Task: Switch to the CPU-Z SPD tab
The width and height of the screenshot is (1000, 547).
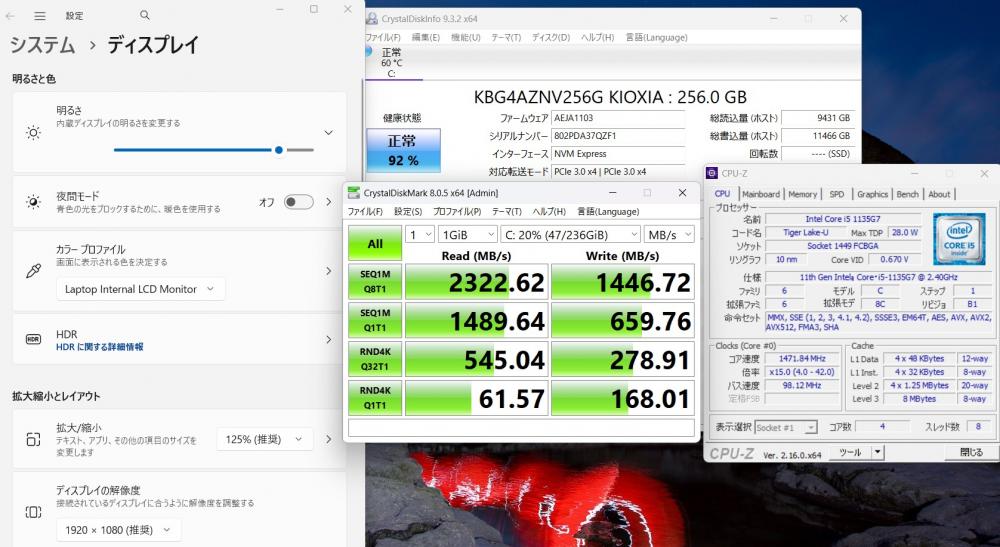Action: point(837,194)
